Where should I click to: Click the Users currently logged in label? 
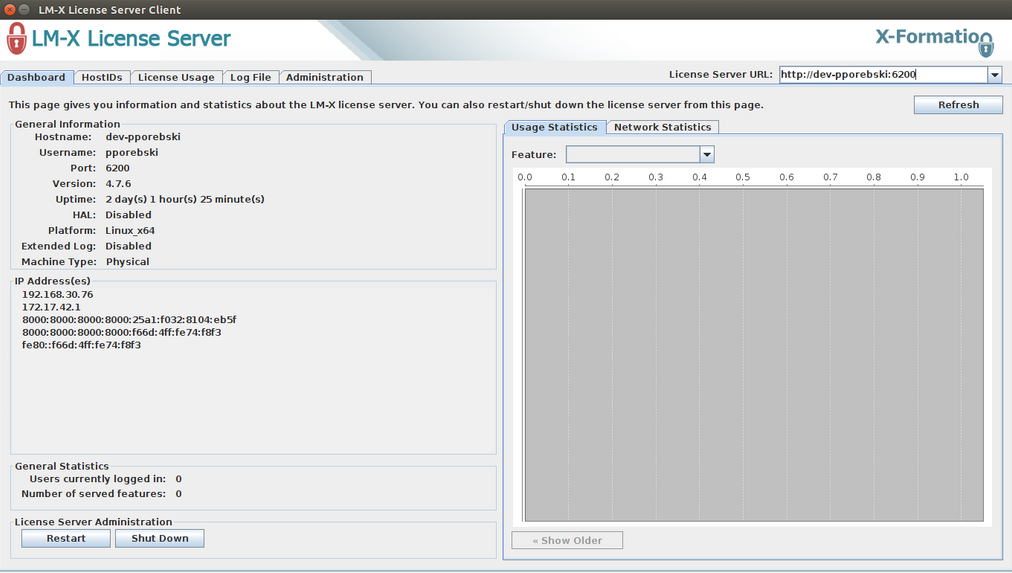point(97,479)
